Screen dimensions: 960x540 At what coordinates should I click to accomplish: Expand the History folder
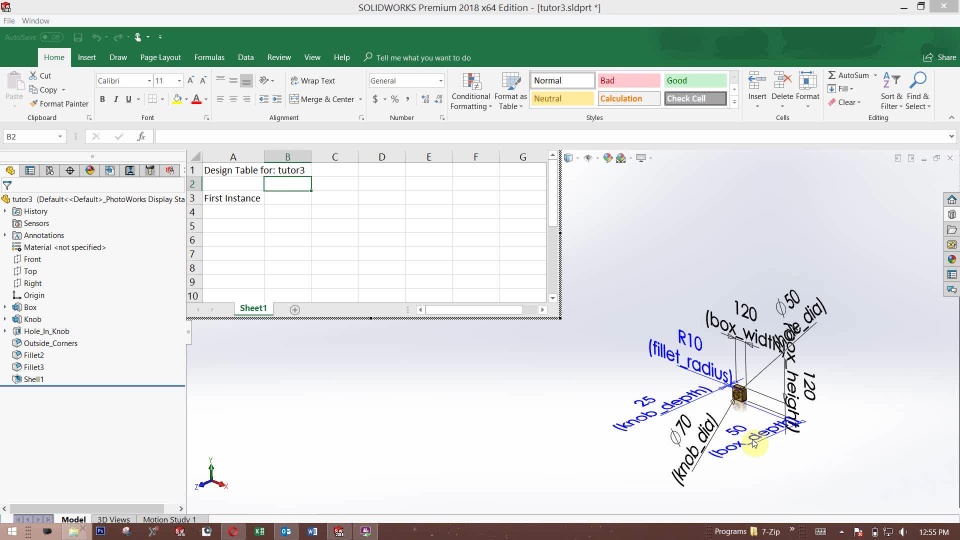(5, 211)
